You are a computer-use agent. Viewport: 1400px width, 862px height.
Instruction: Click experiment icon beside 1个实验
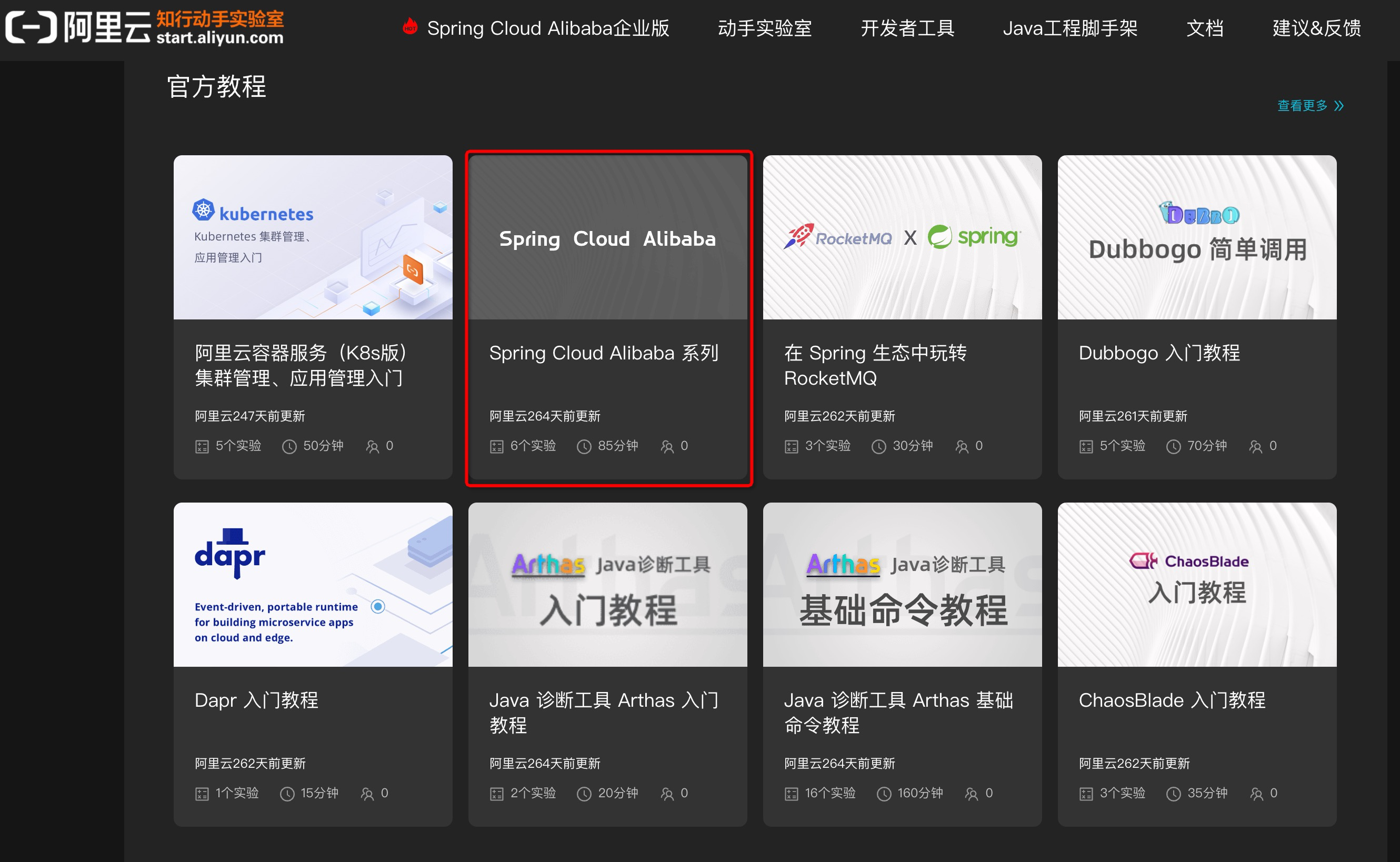(202, 794)
